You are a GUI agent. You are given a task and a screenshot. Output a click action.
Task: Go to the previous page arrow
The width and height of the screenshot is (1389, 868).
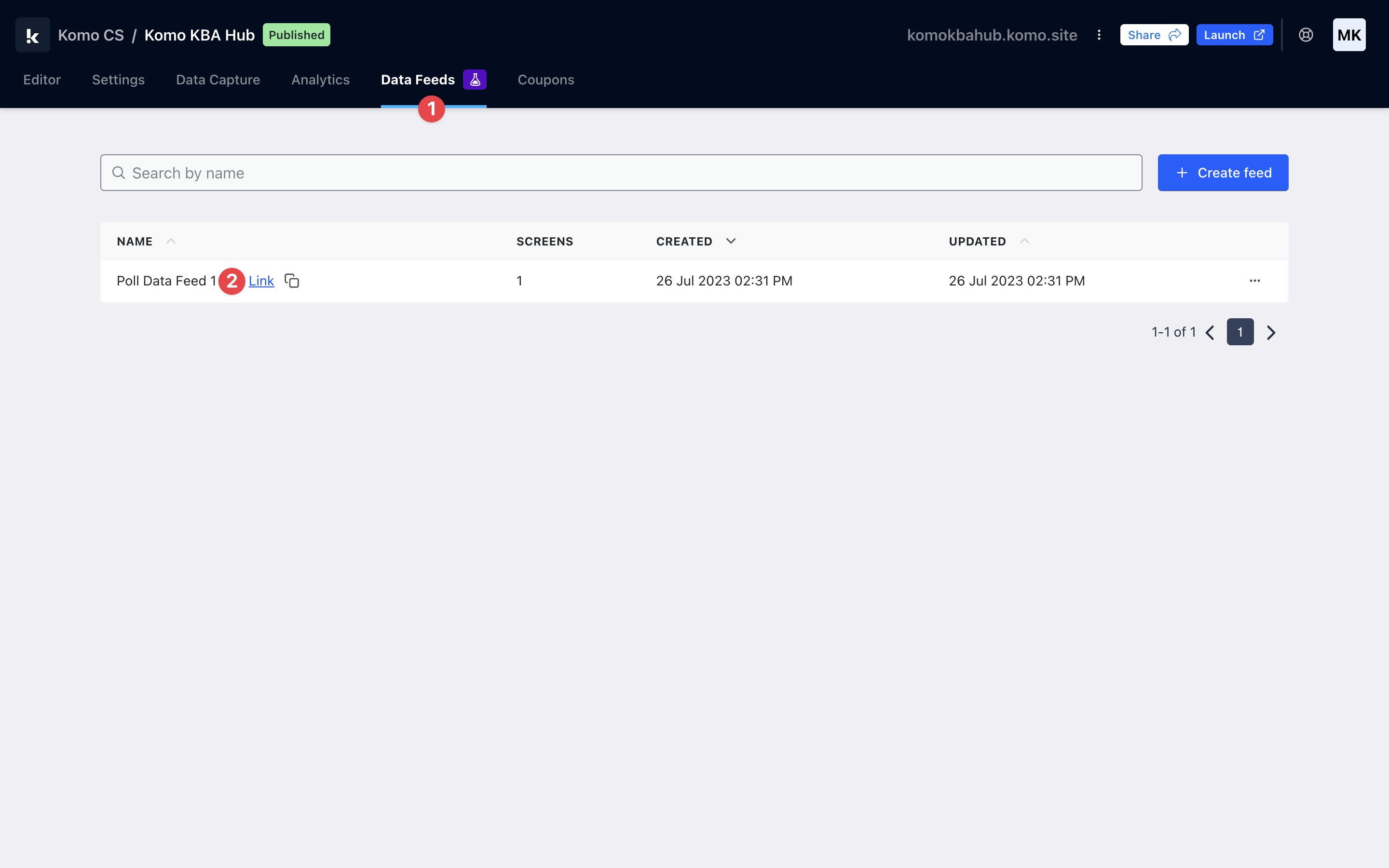point(1210,332)
